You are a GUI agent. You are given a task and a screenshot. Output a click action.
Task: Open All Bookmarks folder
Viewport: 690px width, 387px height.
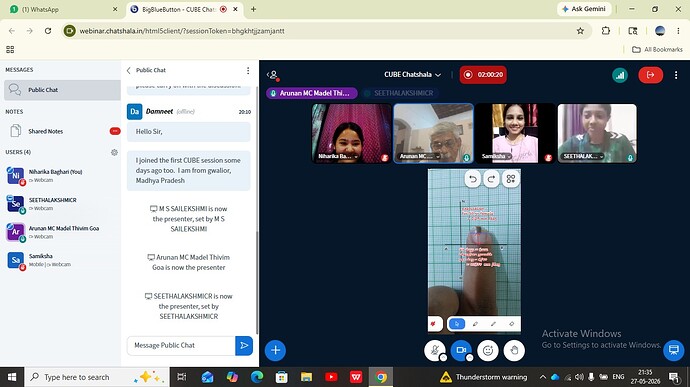coord(657,49)
